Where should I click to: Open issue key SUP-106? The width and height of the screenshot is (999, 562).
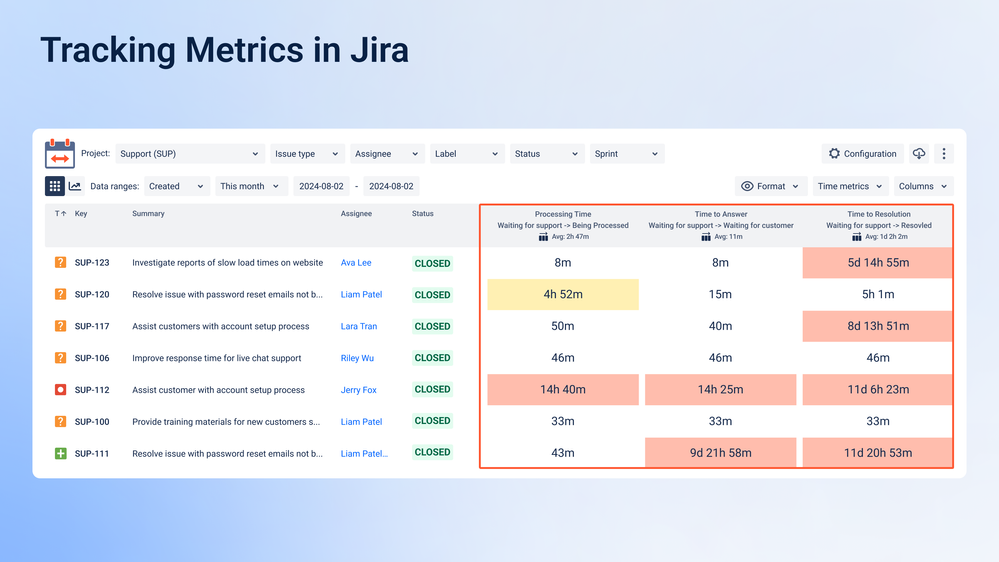pos(92,358)
